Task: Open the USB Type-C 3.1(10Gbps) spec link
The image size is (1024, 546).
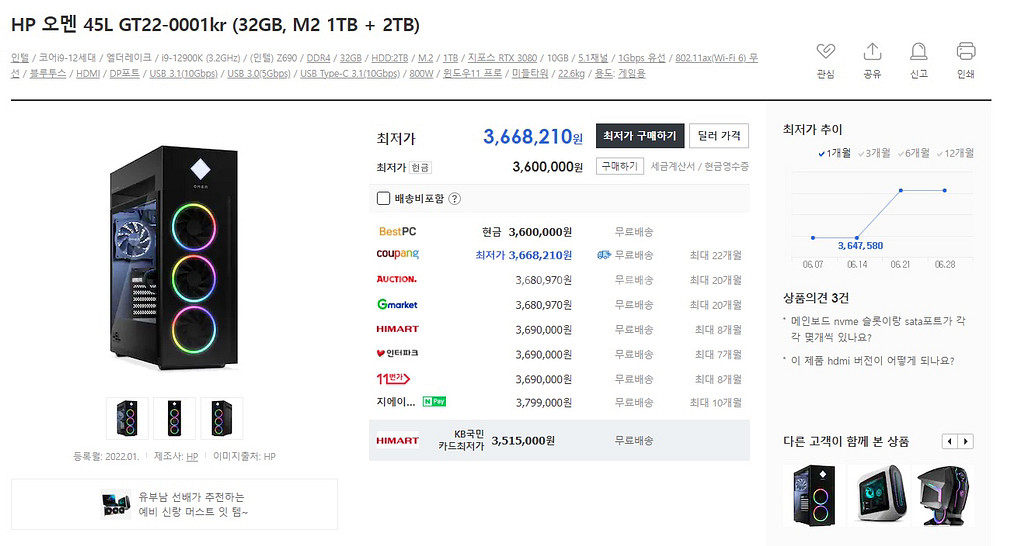Action: coord(350,74)
